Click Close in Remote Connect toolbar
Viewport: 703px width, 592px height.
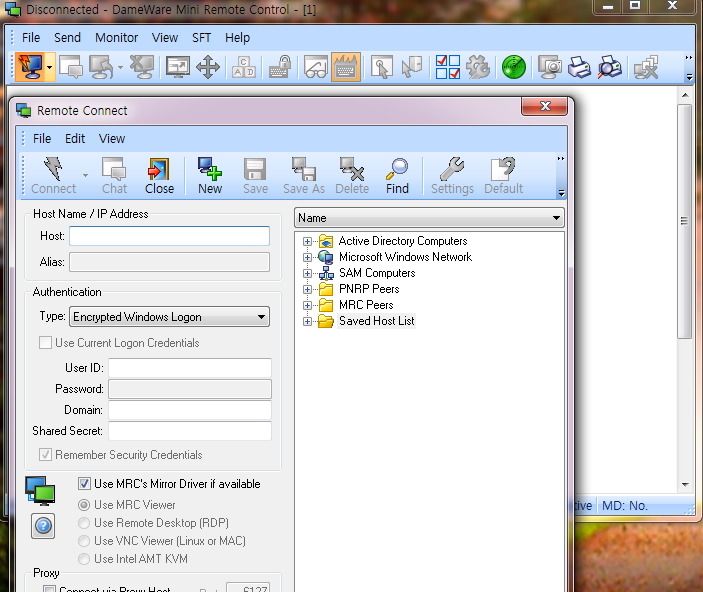click(x=159, y=175)
